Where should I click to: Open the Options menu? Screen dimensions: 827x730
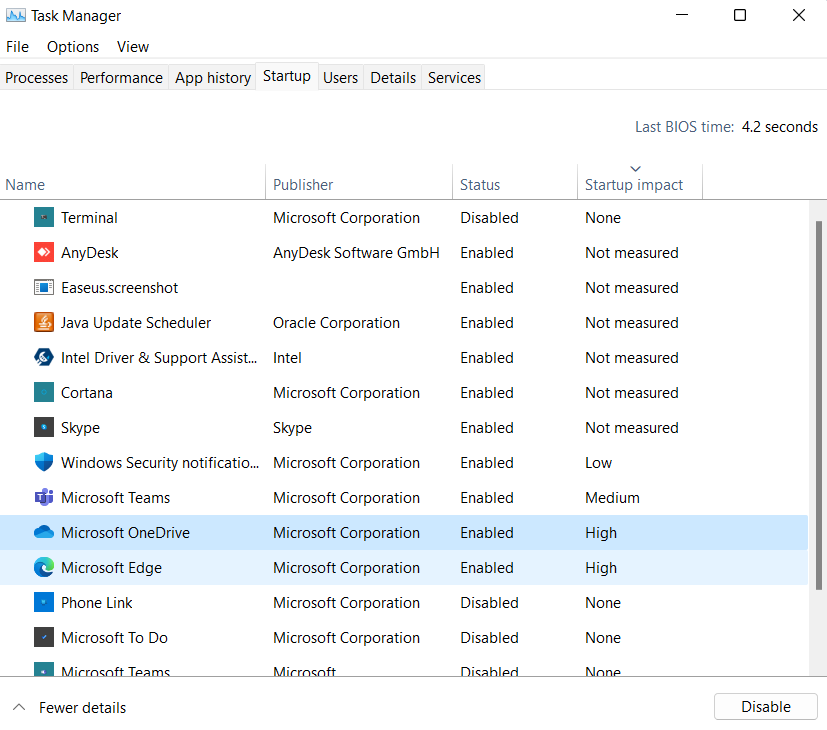pos(72,46)
